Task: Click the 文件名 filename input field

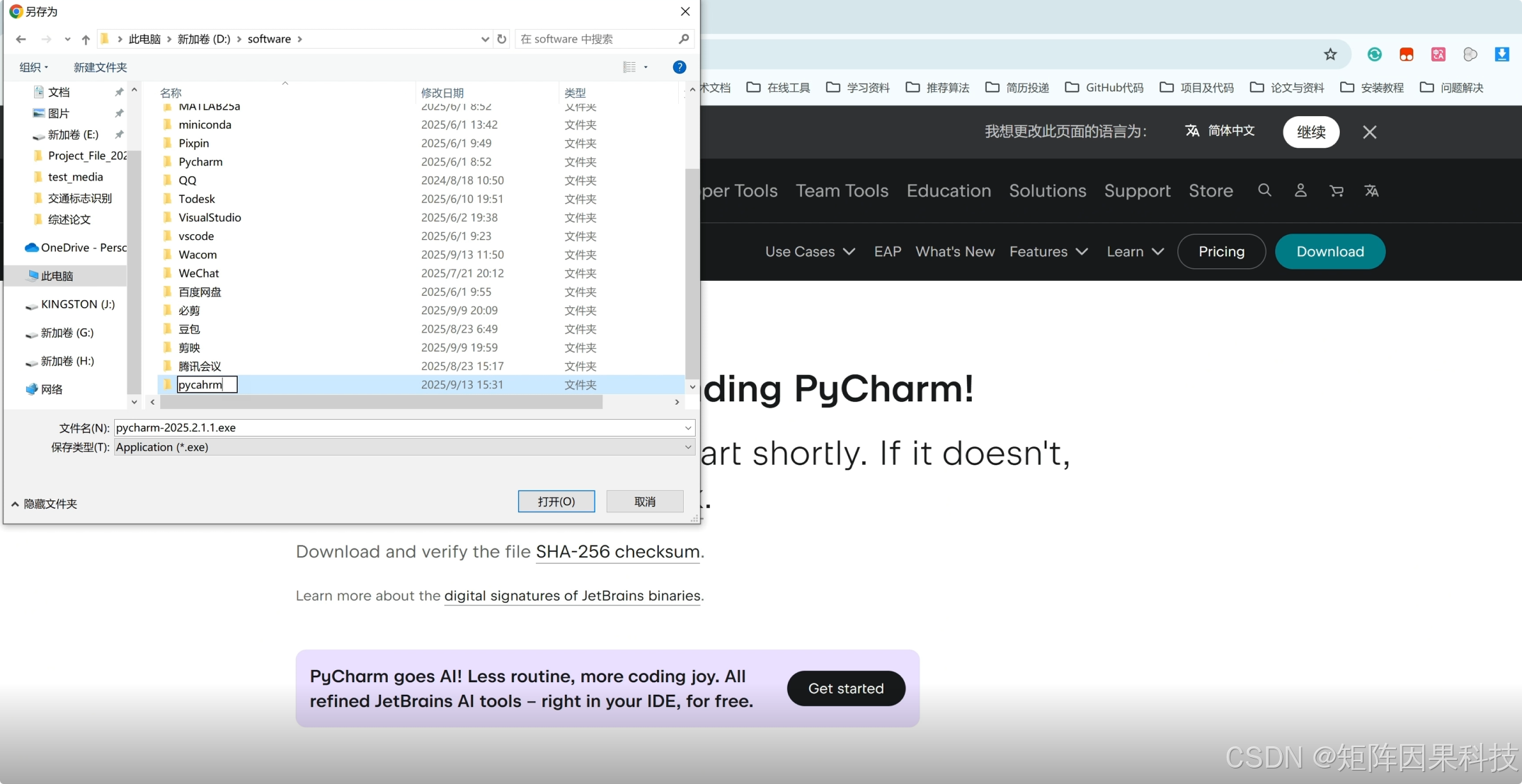Action: pyautogui.click(x=396, y=427)
